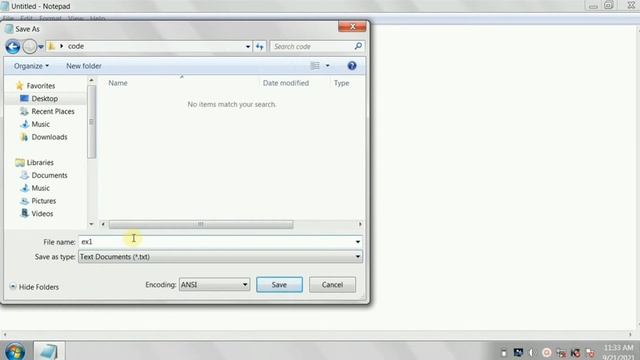This screenshot has height=360, width=640.
Task: Close the Save As dialog
Action: (352, 27)
